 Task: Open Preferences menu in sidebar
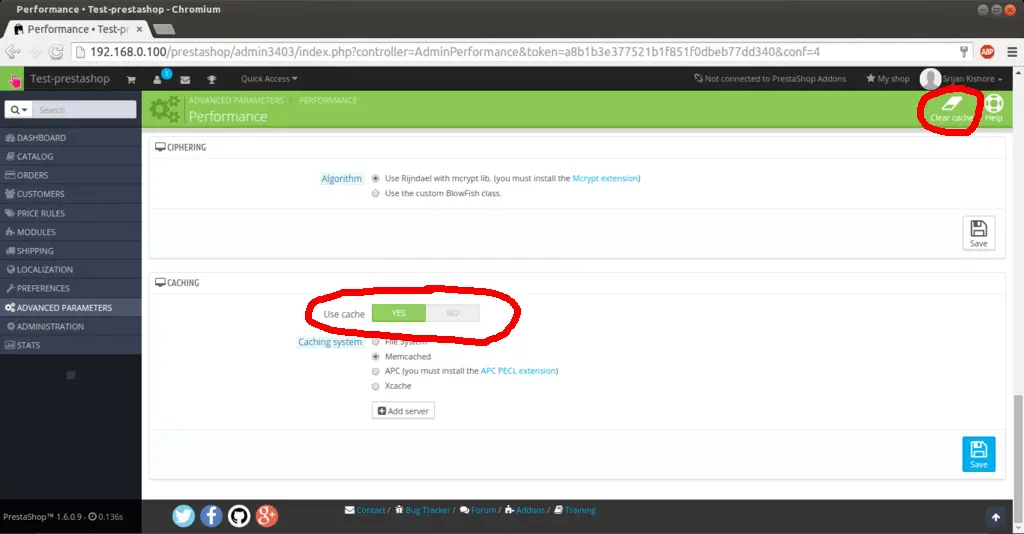coord(71,288)
